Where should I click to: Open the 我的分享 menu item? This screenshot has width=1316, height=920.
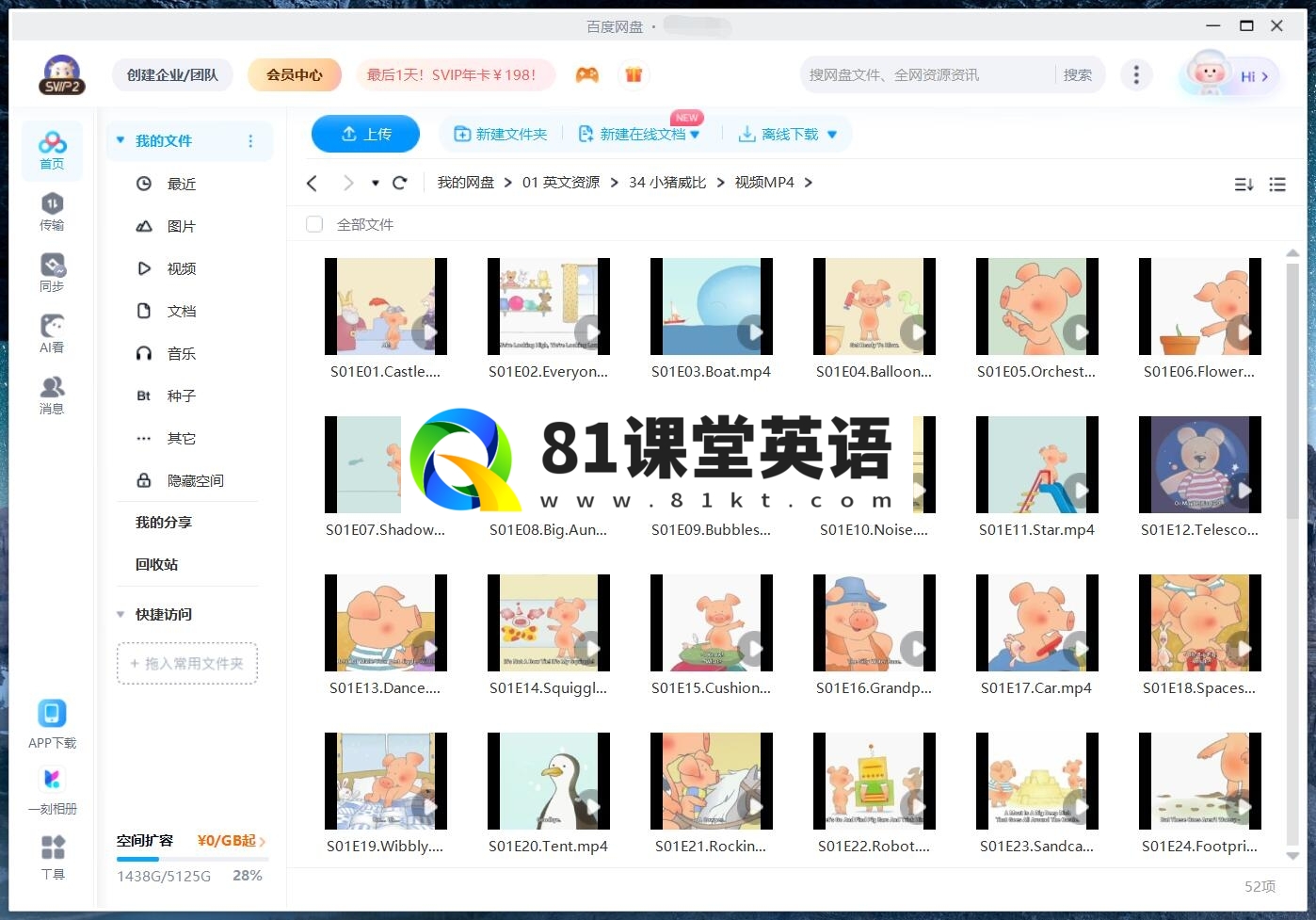pos(164,522)
